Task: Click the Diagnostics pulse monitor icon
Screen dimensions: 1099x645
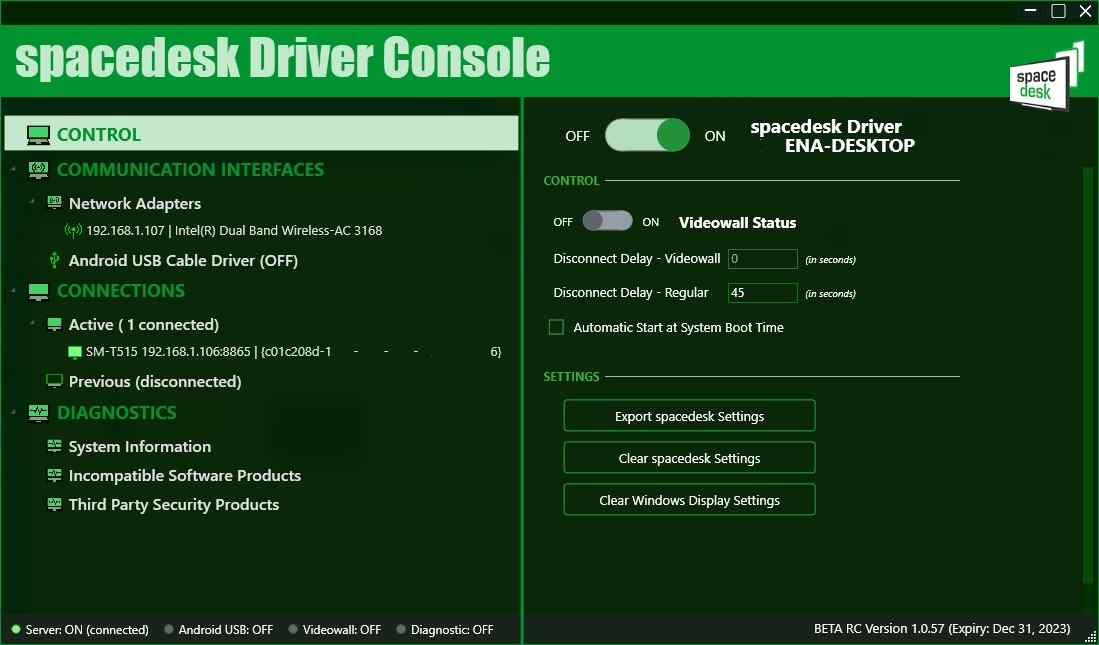Action: [38, 413]
